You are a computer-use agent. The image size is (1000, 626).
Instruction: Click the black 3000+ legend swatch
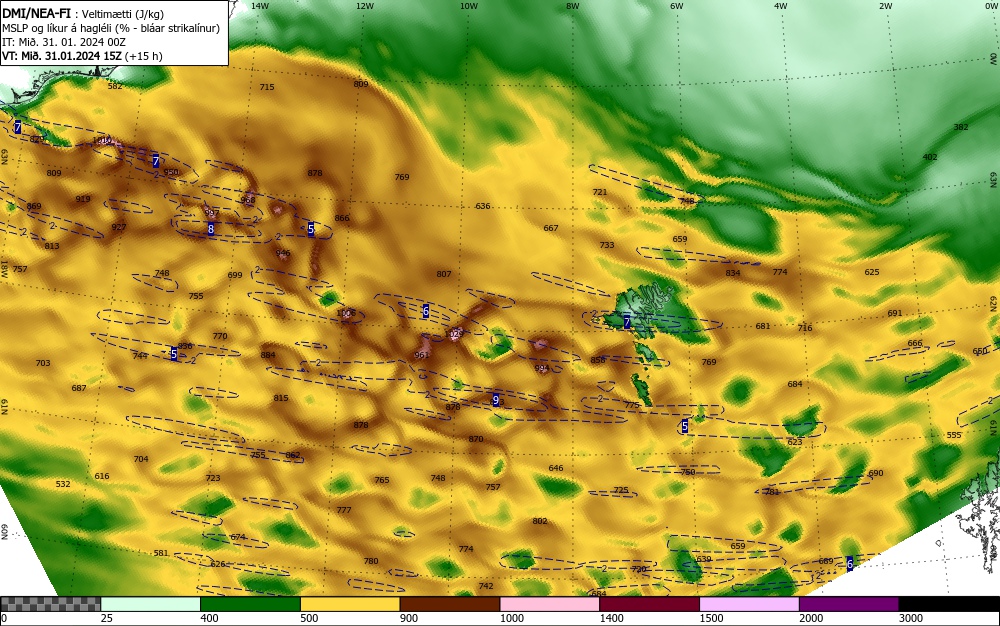click(x=949, y=604)
